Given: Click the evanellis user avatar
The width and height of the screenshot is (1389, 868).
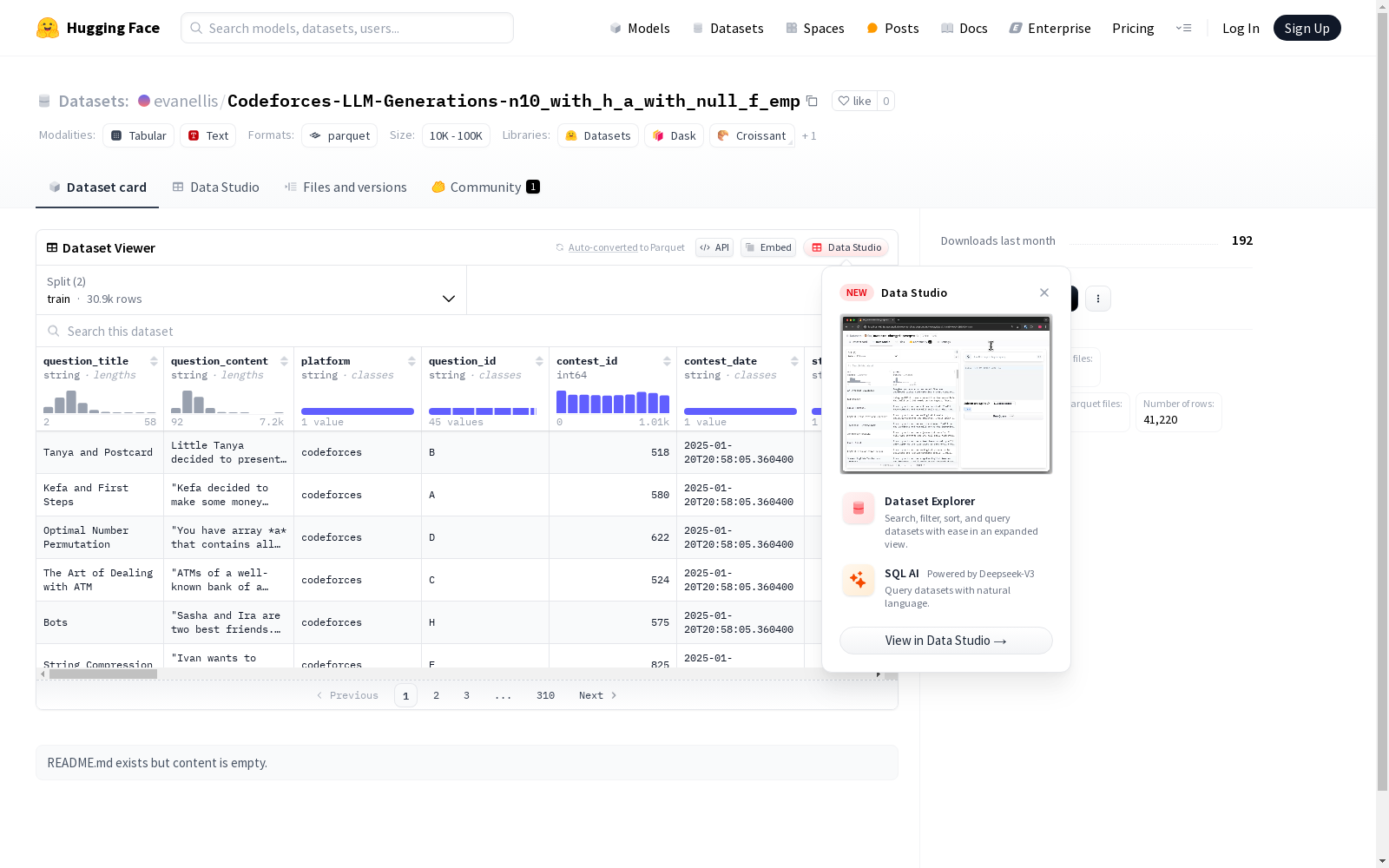Looking at the screenshot, I should click(x=144, y=101).
